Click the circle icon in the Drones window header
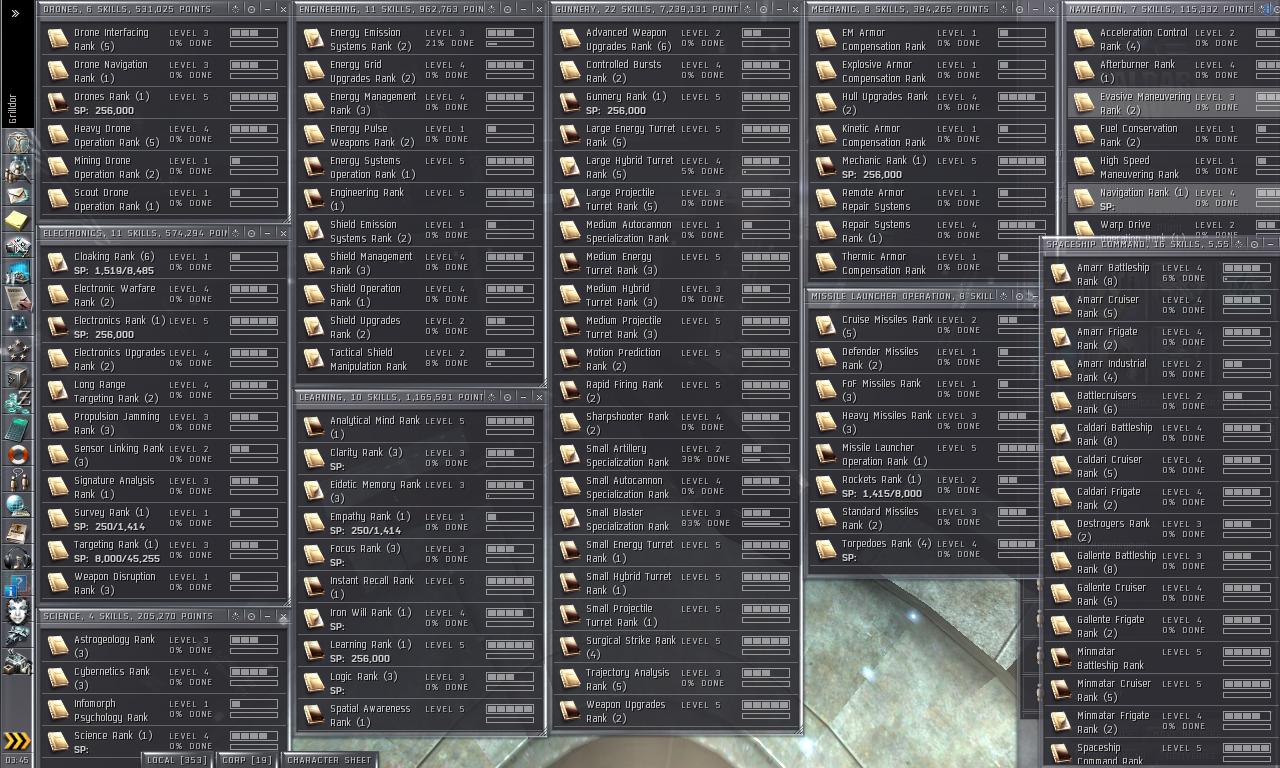The image size is (1280, 768). [251, 9]
